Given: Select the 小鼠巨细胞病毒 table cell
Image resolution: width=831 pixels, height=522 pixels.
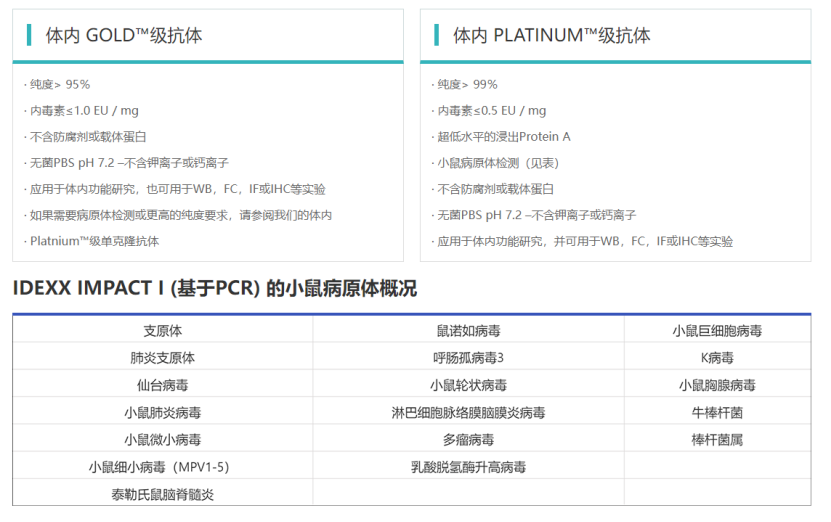Looking at the screenshot, I should click(717, 331).
